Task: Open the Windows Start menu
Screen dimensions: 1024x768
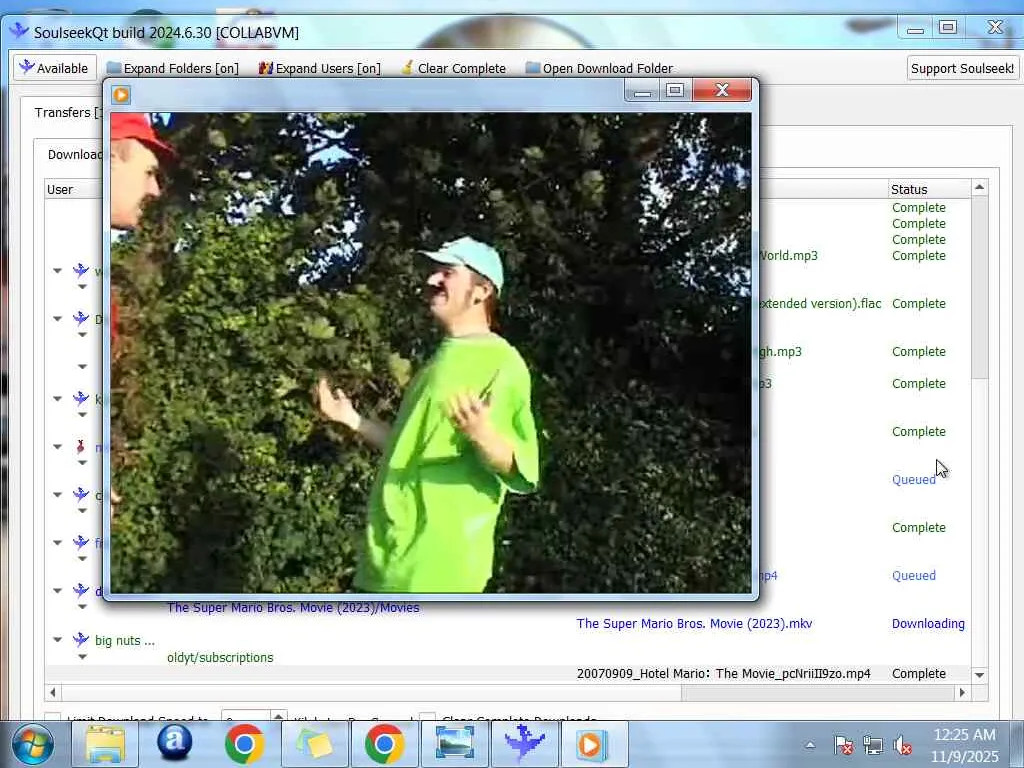Action: [x=32, y=744]
